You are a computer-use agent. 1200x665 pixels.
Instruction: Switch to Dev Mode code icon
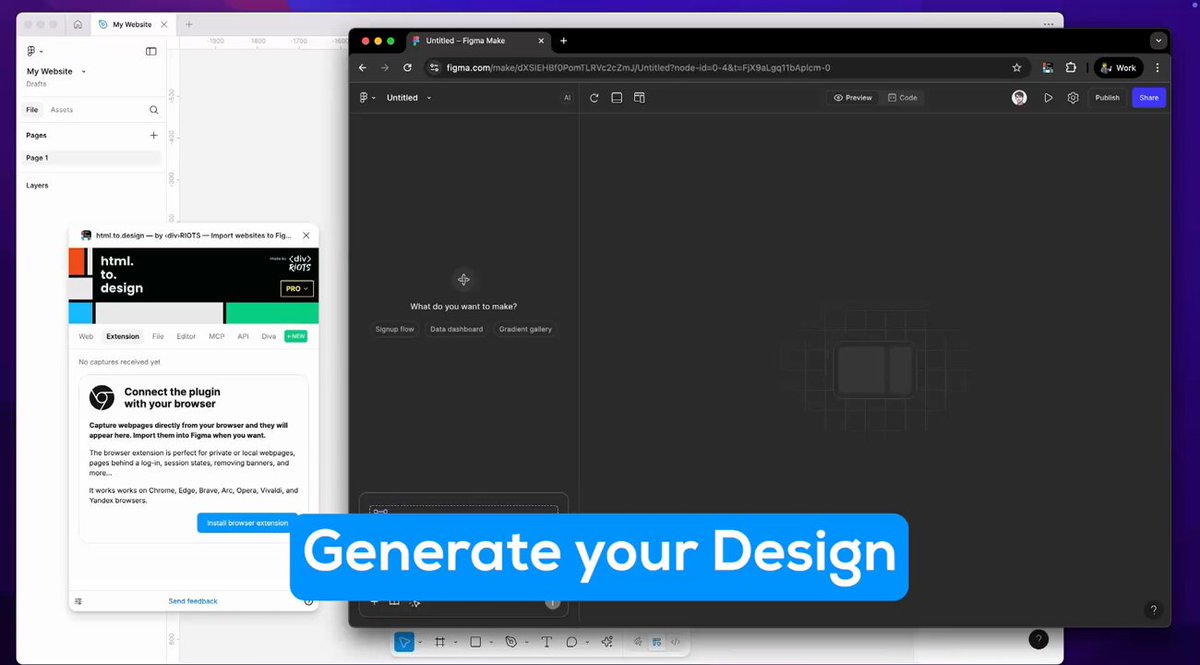675,642
